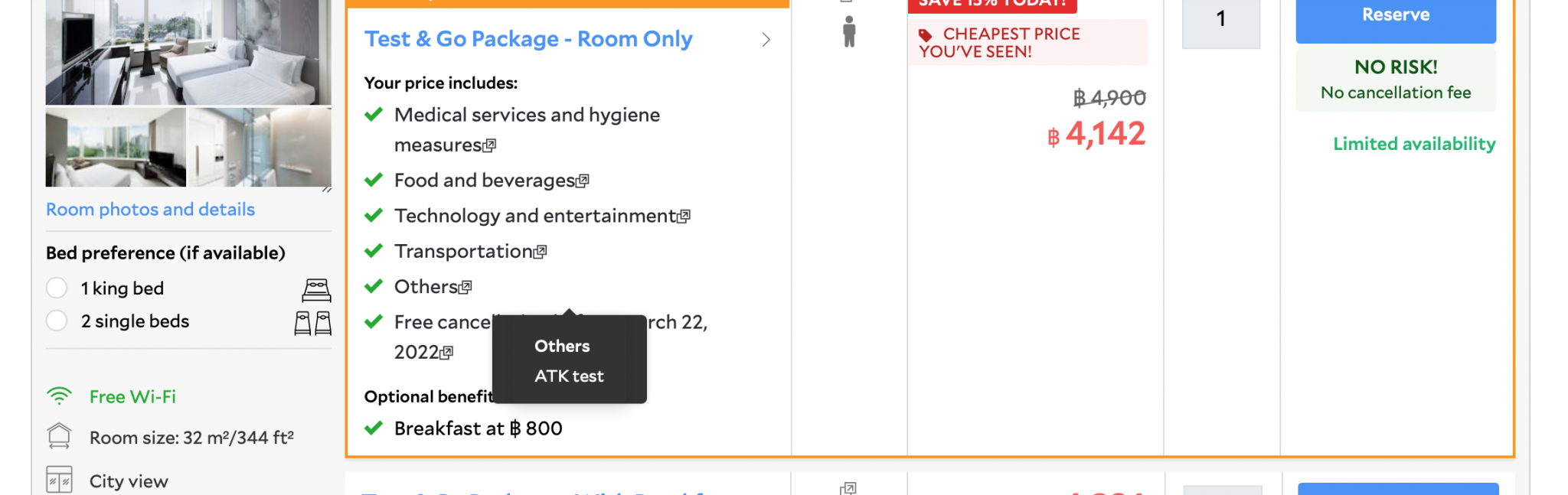
Task: Click the red price tag icon
Action: pyautogui.click(x=926, y=35)
